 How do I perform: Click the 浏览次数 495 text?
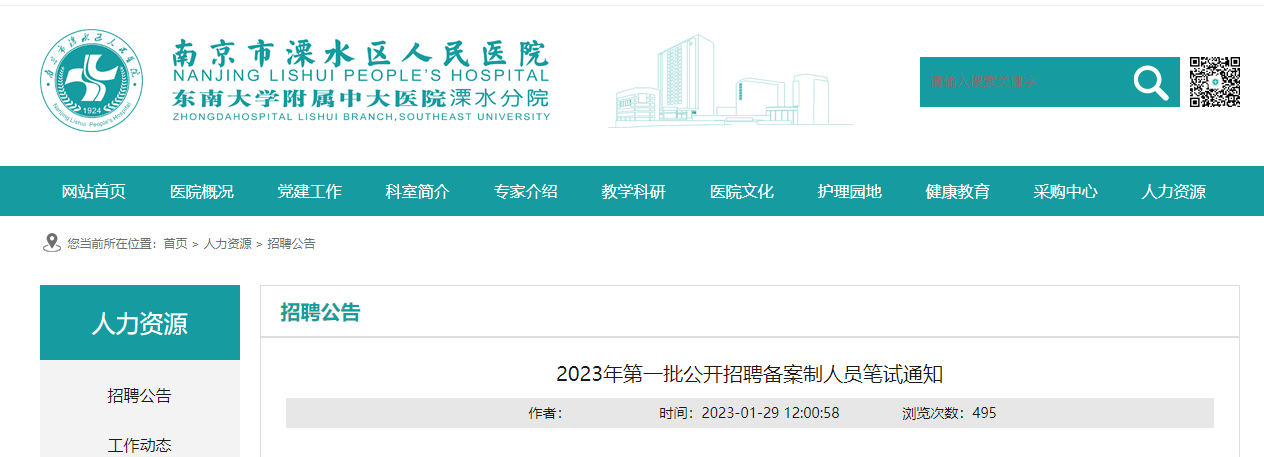(x=949, y=413)
